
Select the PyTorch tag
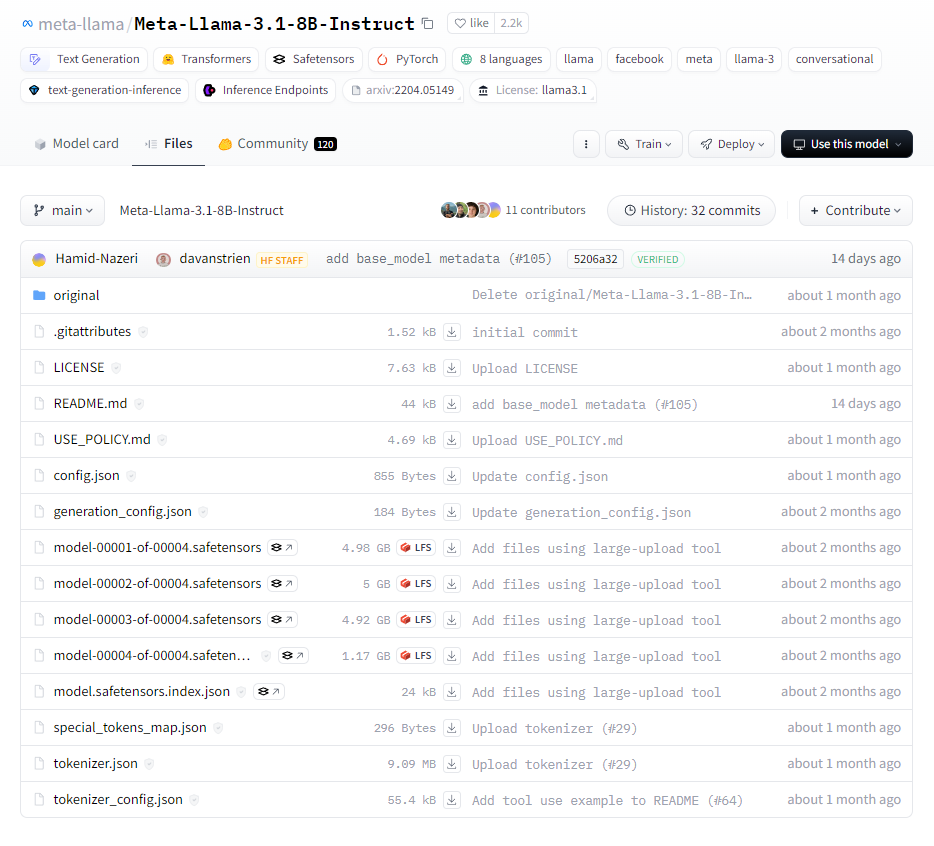pyautogui.click(x=407, y=59)
